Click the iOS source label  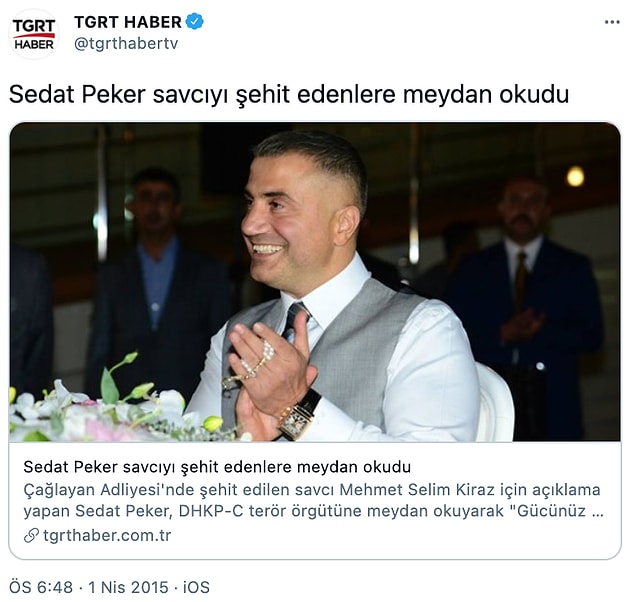[196, 587]
